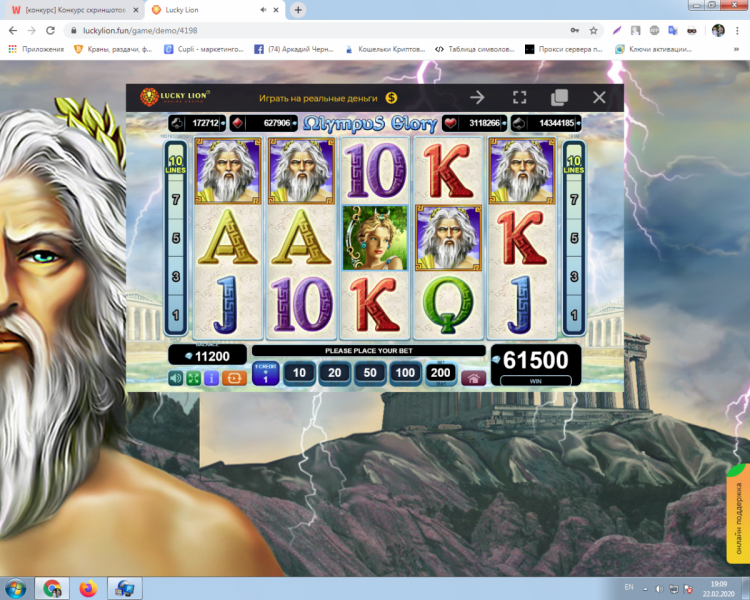Toggle the green fullscreen arrows button

coord(194,378)
